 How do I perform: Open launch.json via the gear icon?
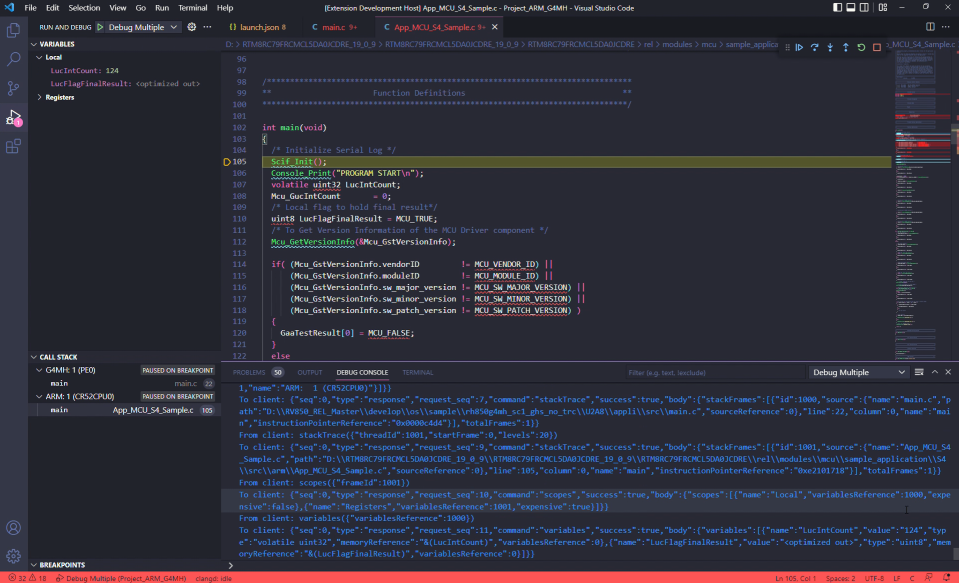tap(192, 27)
